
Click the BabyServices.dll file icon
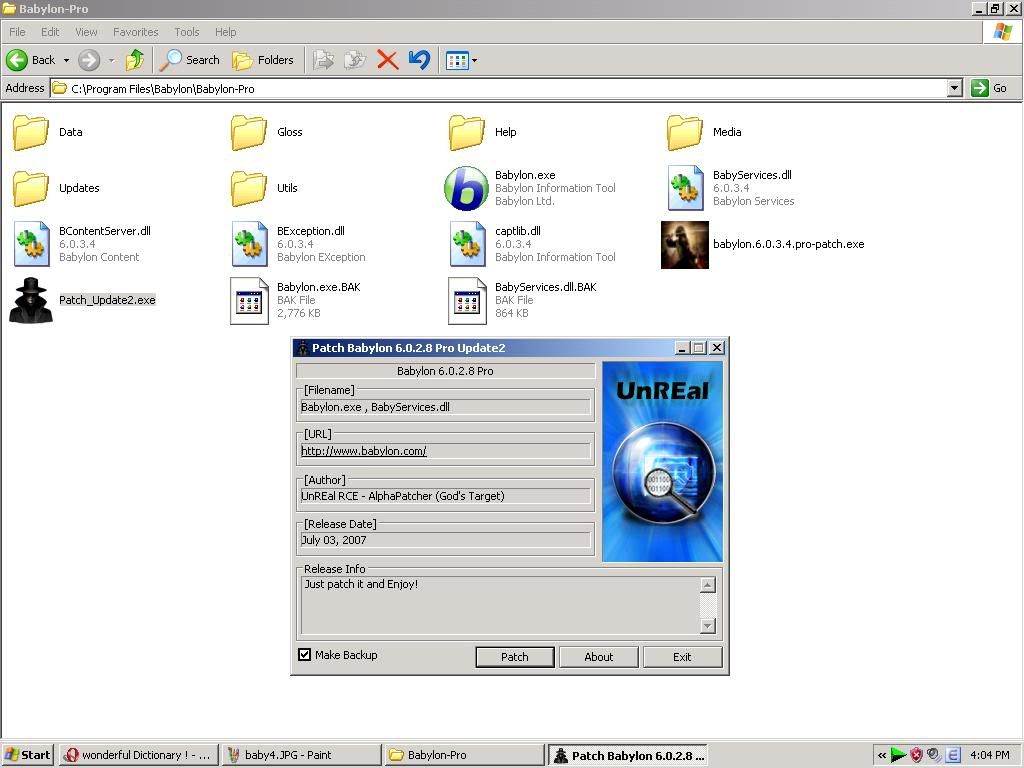coord(685,188)
